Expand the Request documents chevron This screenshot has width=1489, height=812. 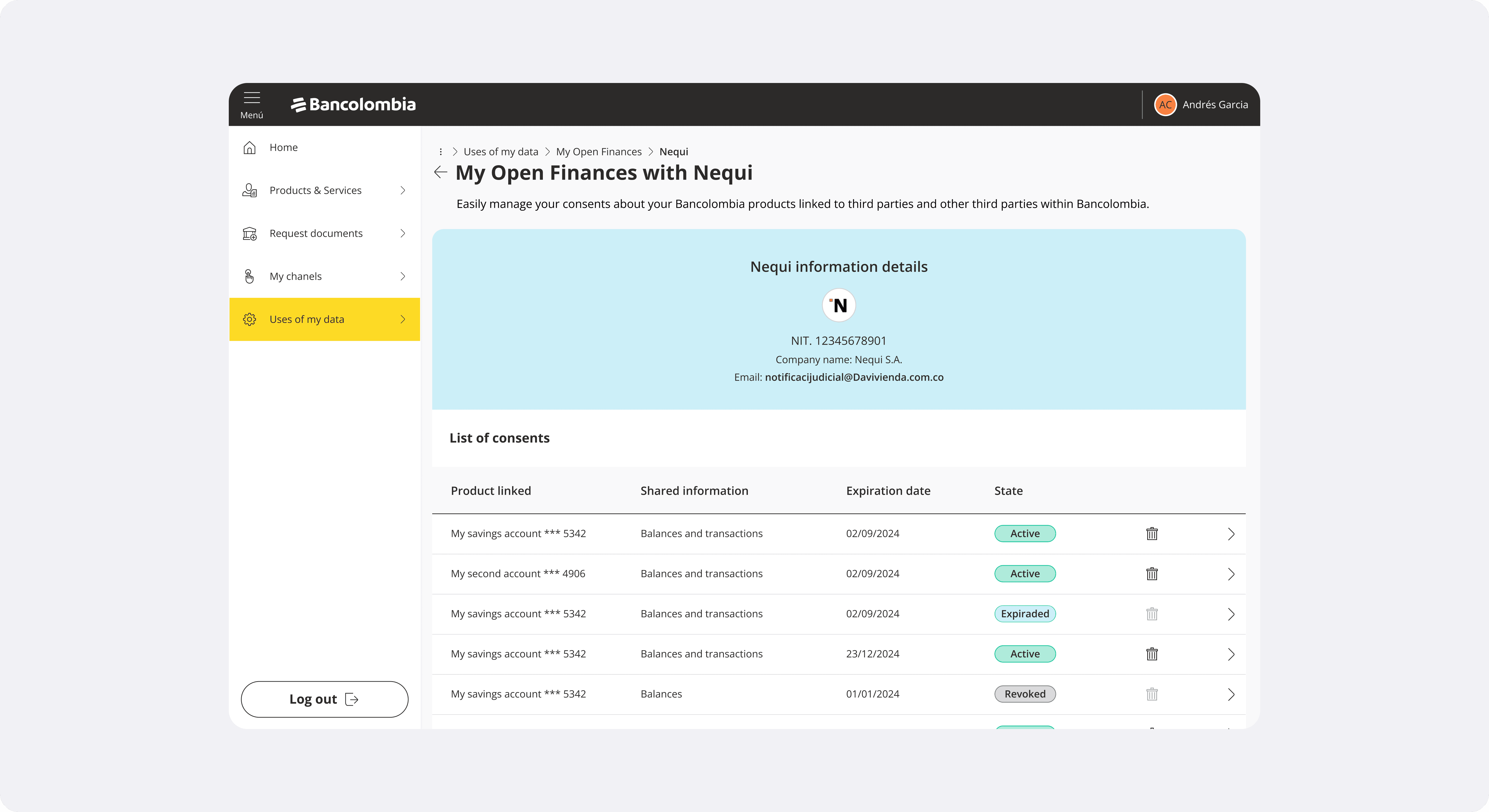click(x=403, y=233)
